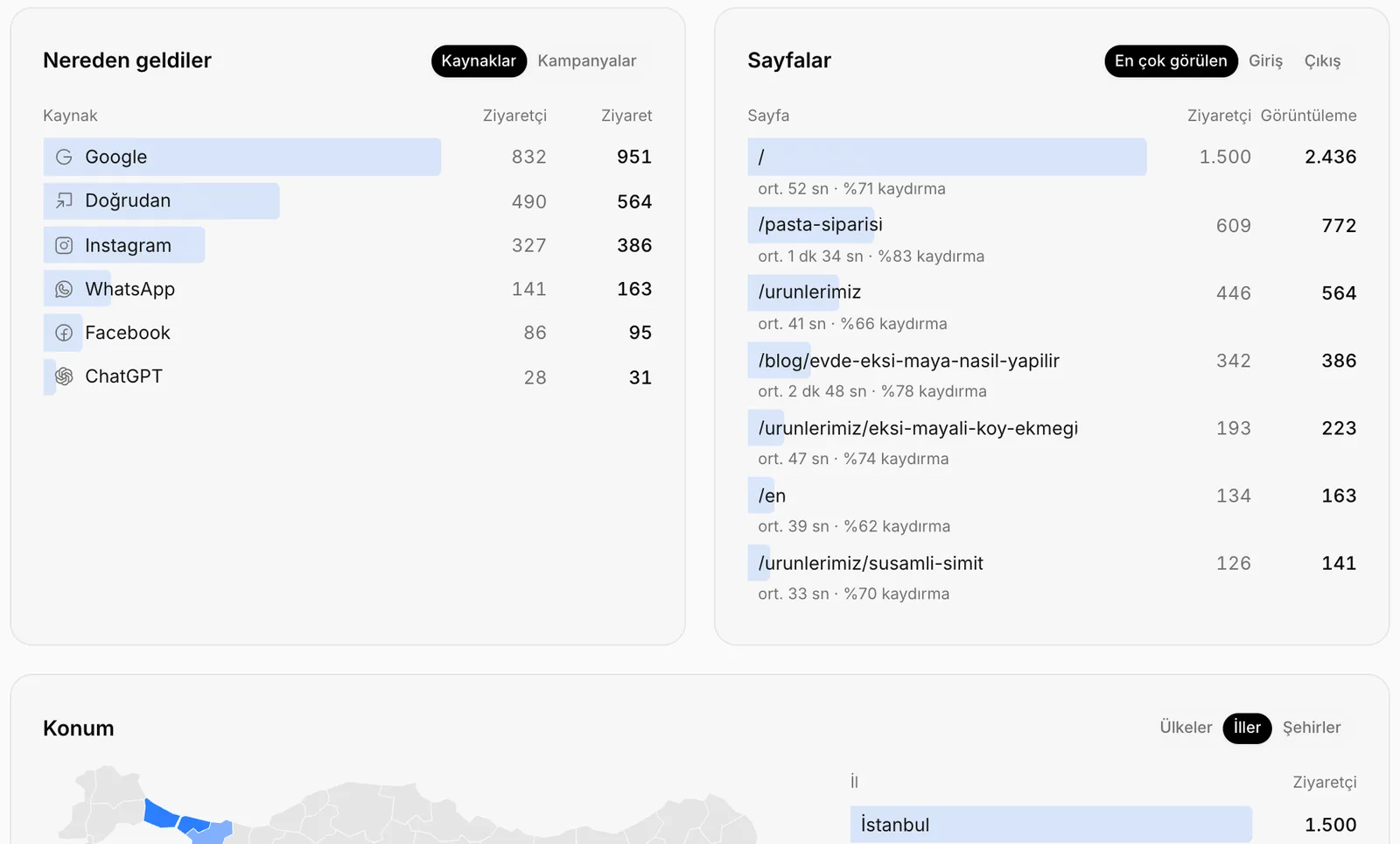Select the İstanbul province row
This screenshot has width=1400, height=844.
click(x=1103, y=825)
